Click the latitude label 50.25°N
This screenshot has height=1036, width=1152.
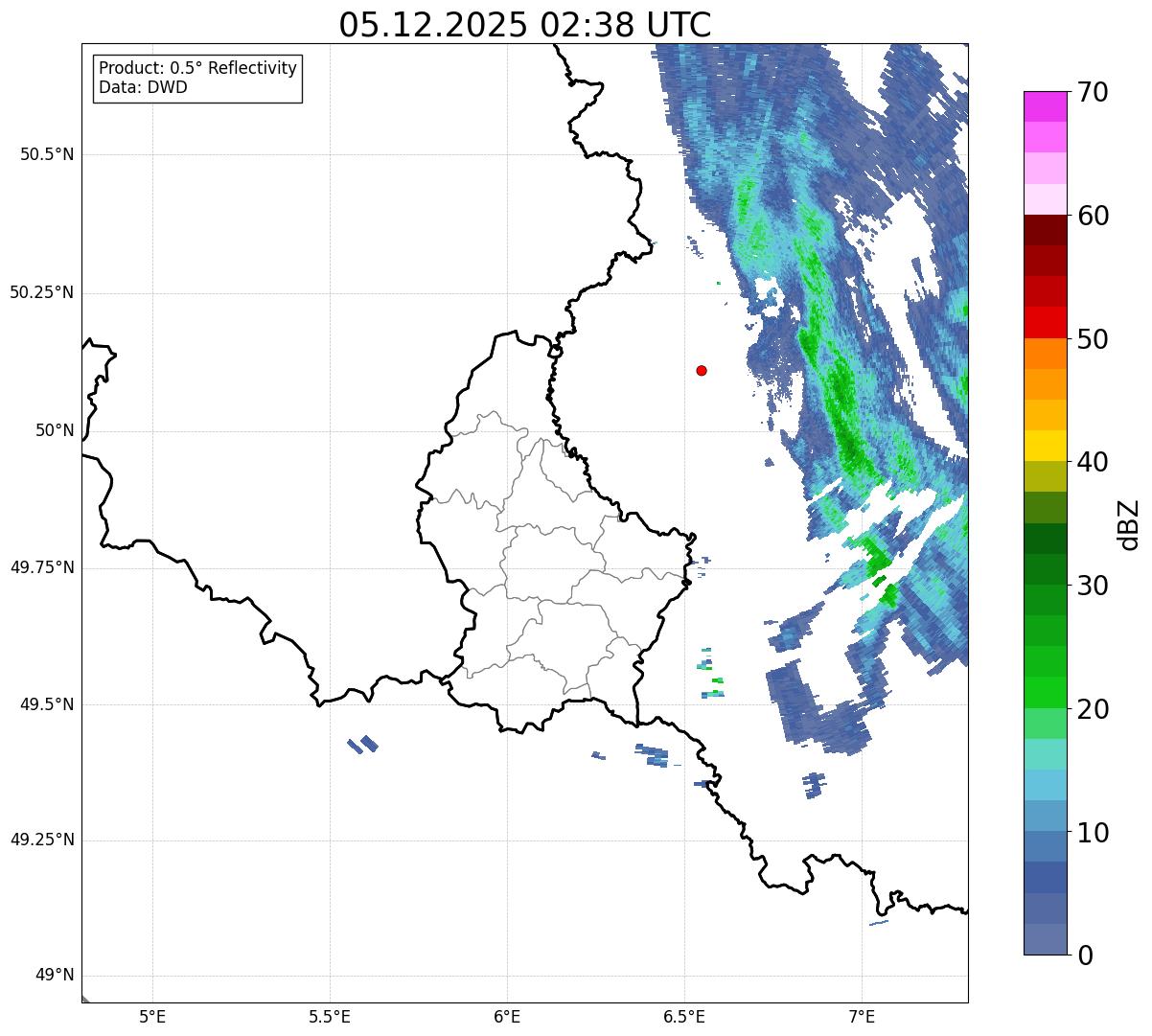[x=42, y=293]
